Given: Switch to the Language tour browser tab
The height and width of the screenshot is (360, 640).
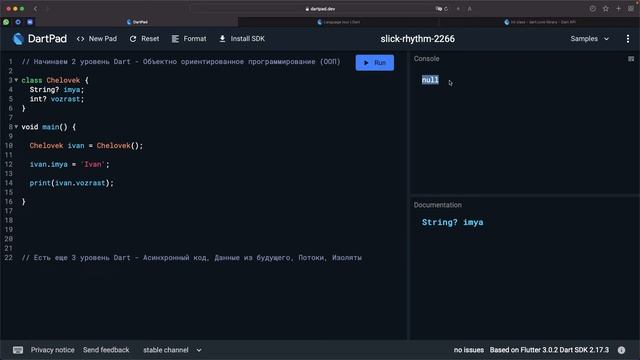Looking at the screenshot, I should (x=339, y=22).
